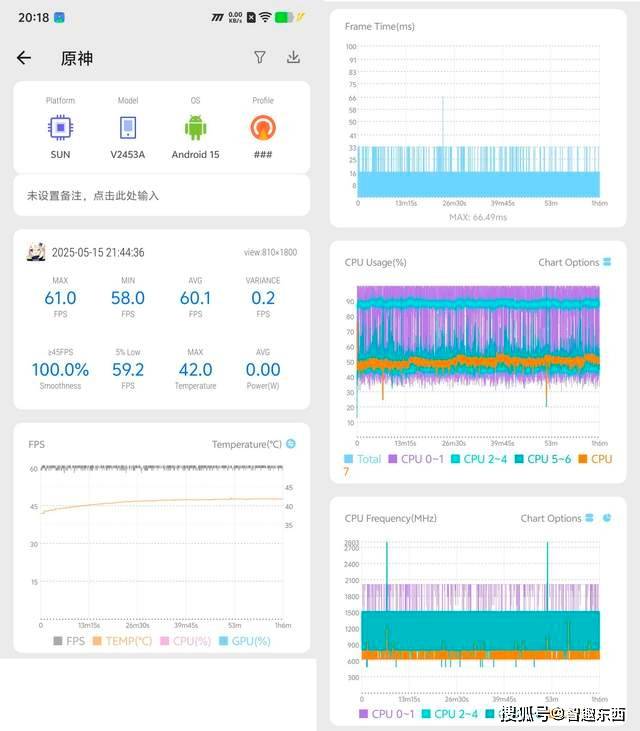Toggle CPU 0~1 legend in CPU Frequency
640x731 pixels.
(386, 714)
